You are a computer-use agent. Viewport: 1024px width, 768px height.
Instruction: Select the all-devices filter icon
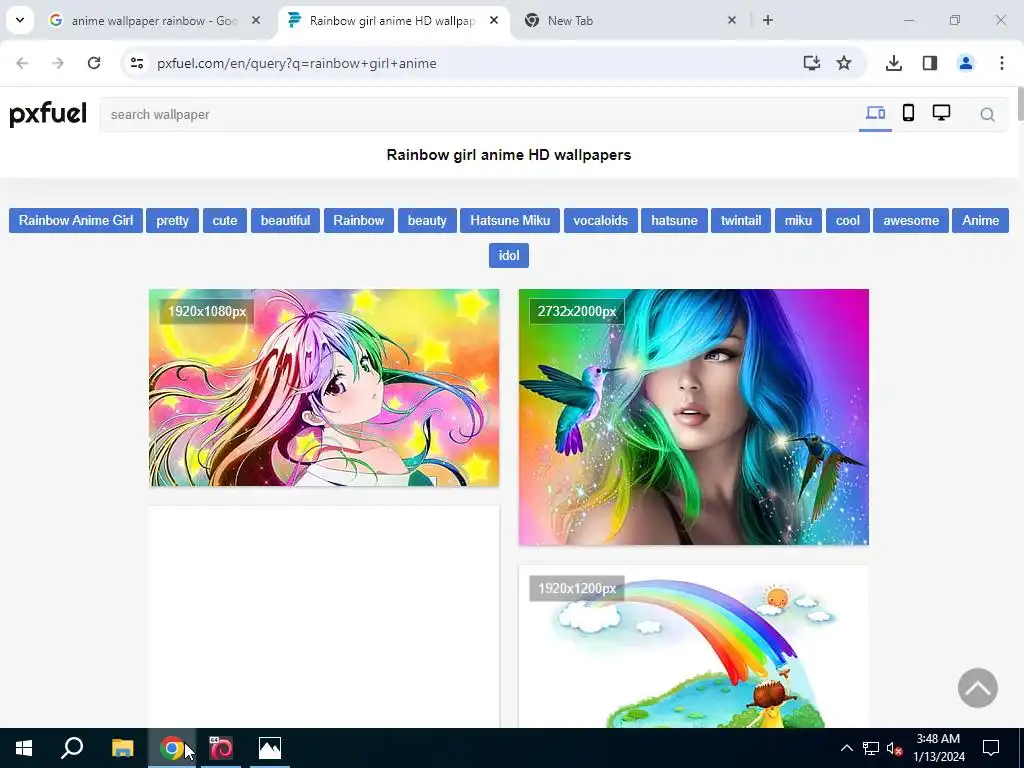[875, 113]
